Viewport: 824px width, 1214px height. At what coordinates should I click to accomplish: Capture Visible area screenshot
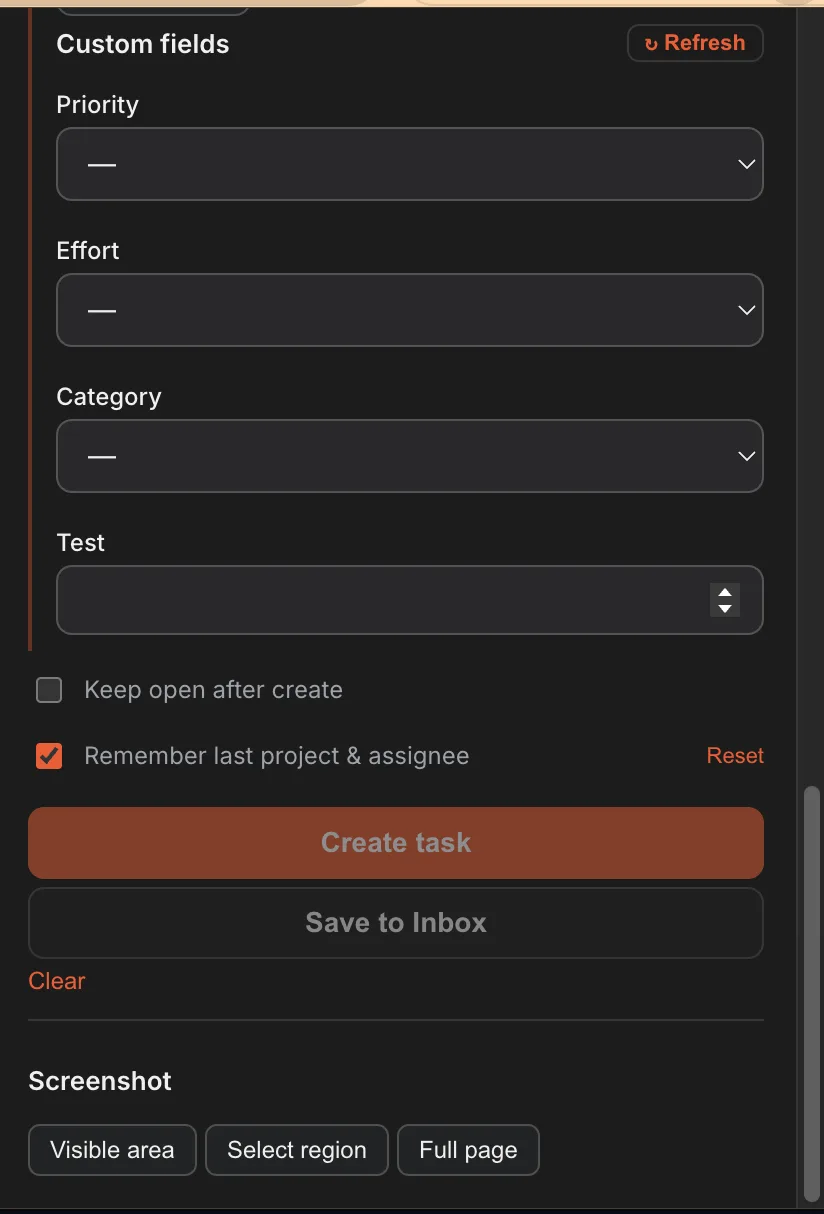[x=112, y=1150]
